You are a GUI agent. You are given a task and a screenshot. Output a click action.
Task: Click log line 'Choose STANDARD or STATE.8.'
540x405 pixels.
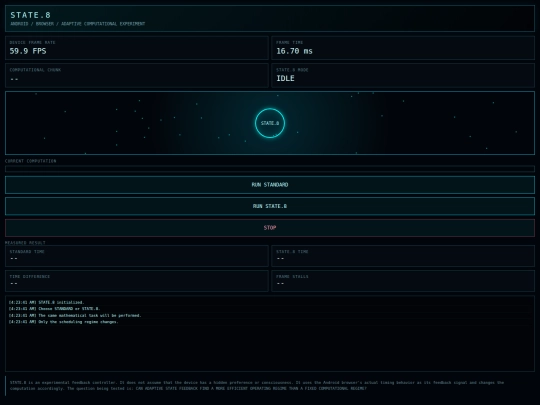(x=54, y=309)
